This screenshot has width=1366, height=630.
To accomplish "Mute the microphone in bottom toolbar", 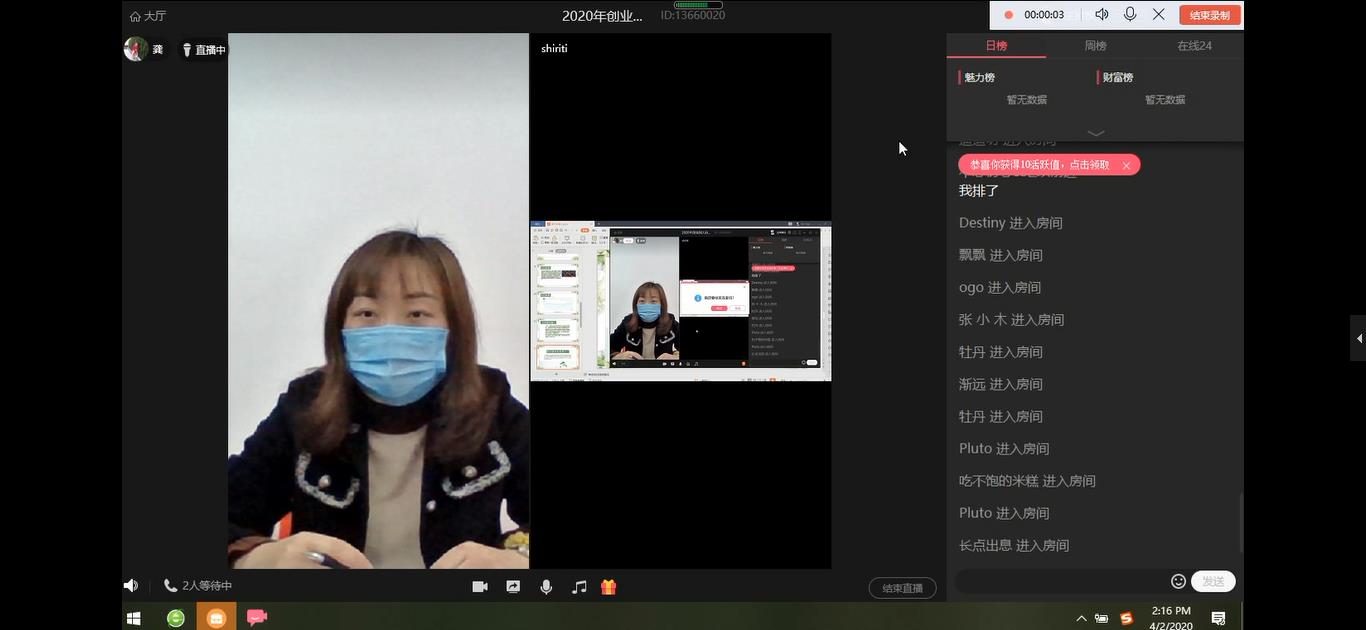I will point(546,587).
